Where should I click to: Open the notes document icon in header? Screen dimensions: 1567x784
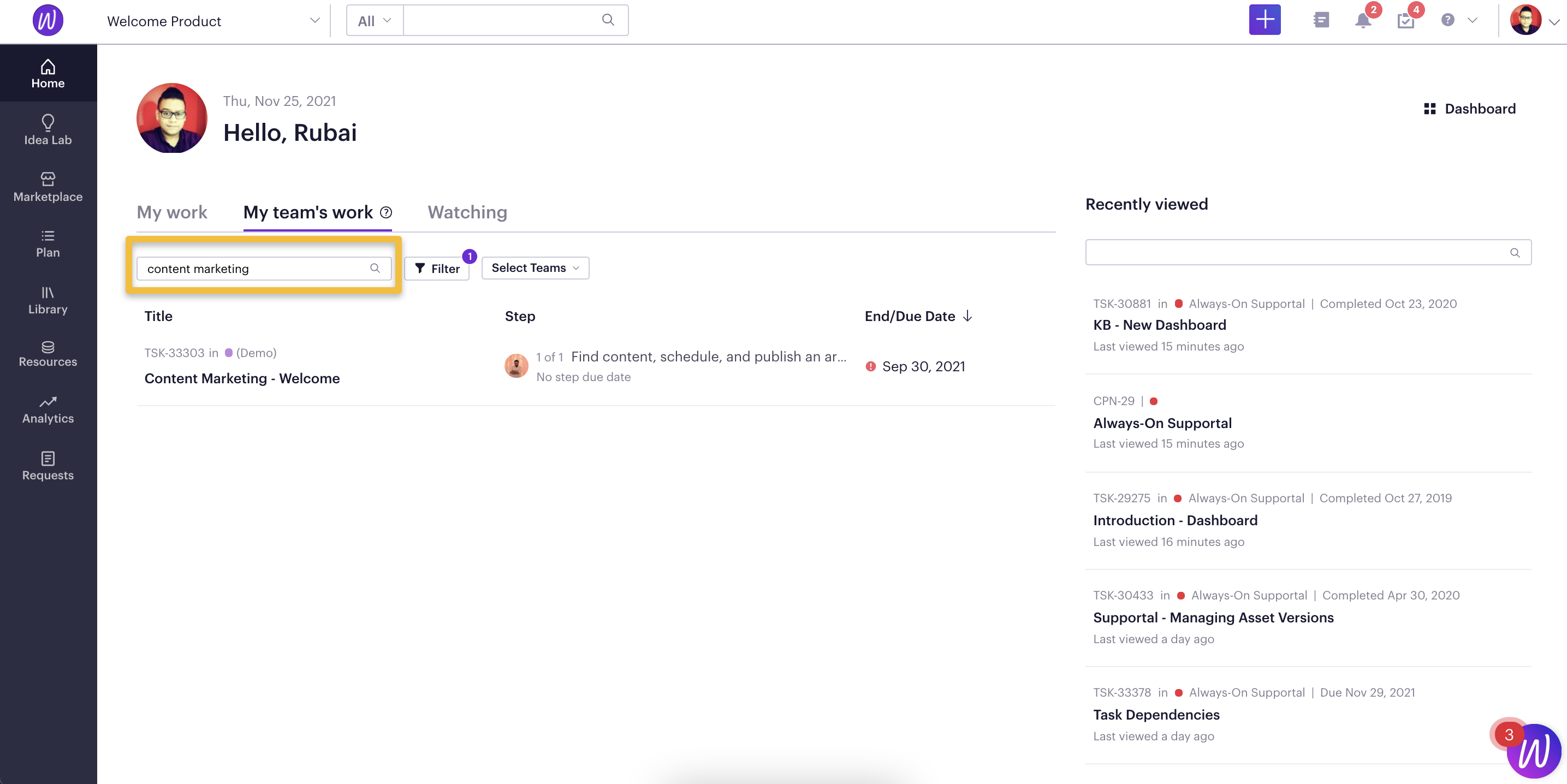tap(1321, 20)
